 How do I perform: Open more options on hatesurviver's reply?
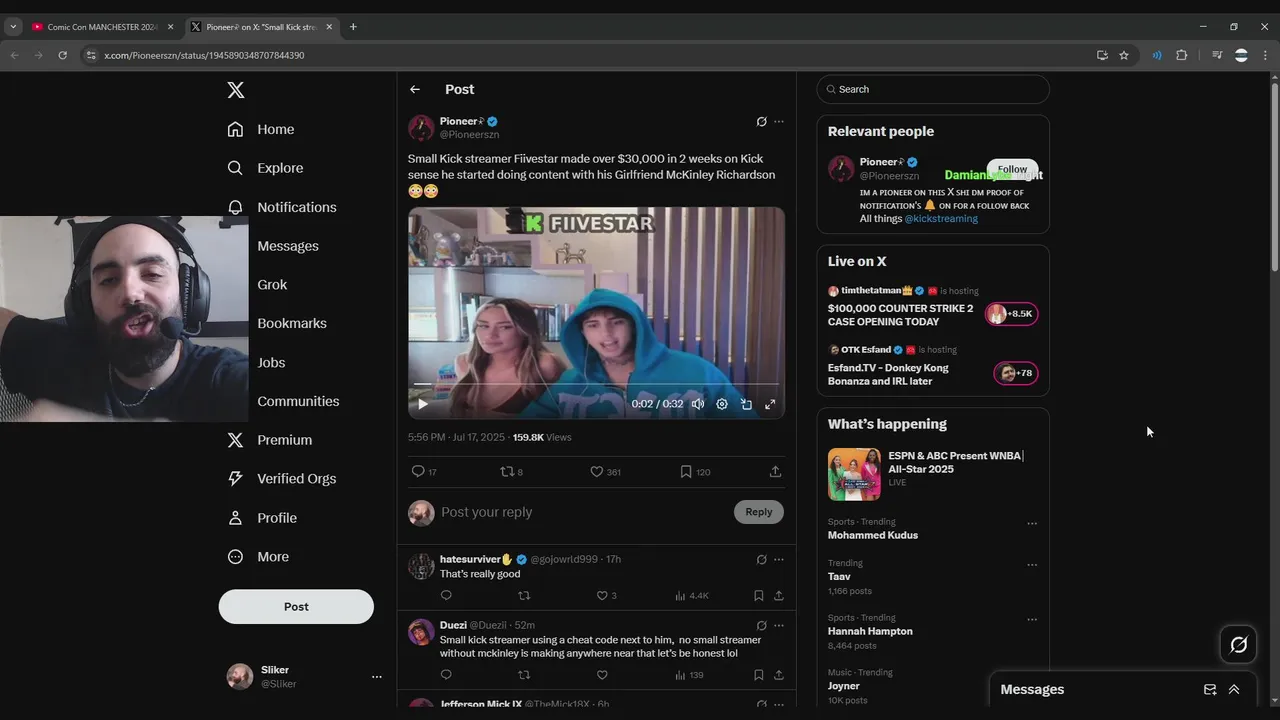(x=779, y=560)
